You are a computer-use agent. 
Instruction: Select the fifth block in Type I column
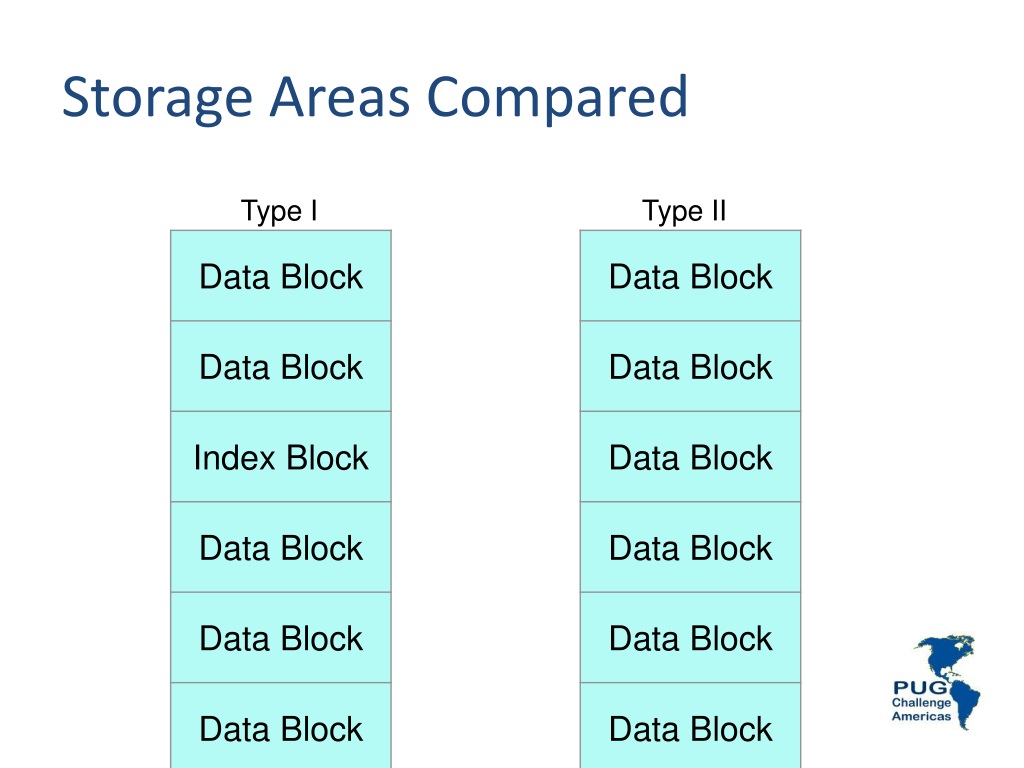pos(281,638)
